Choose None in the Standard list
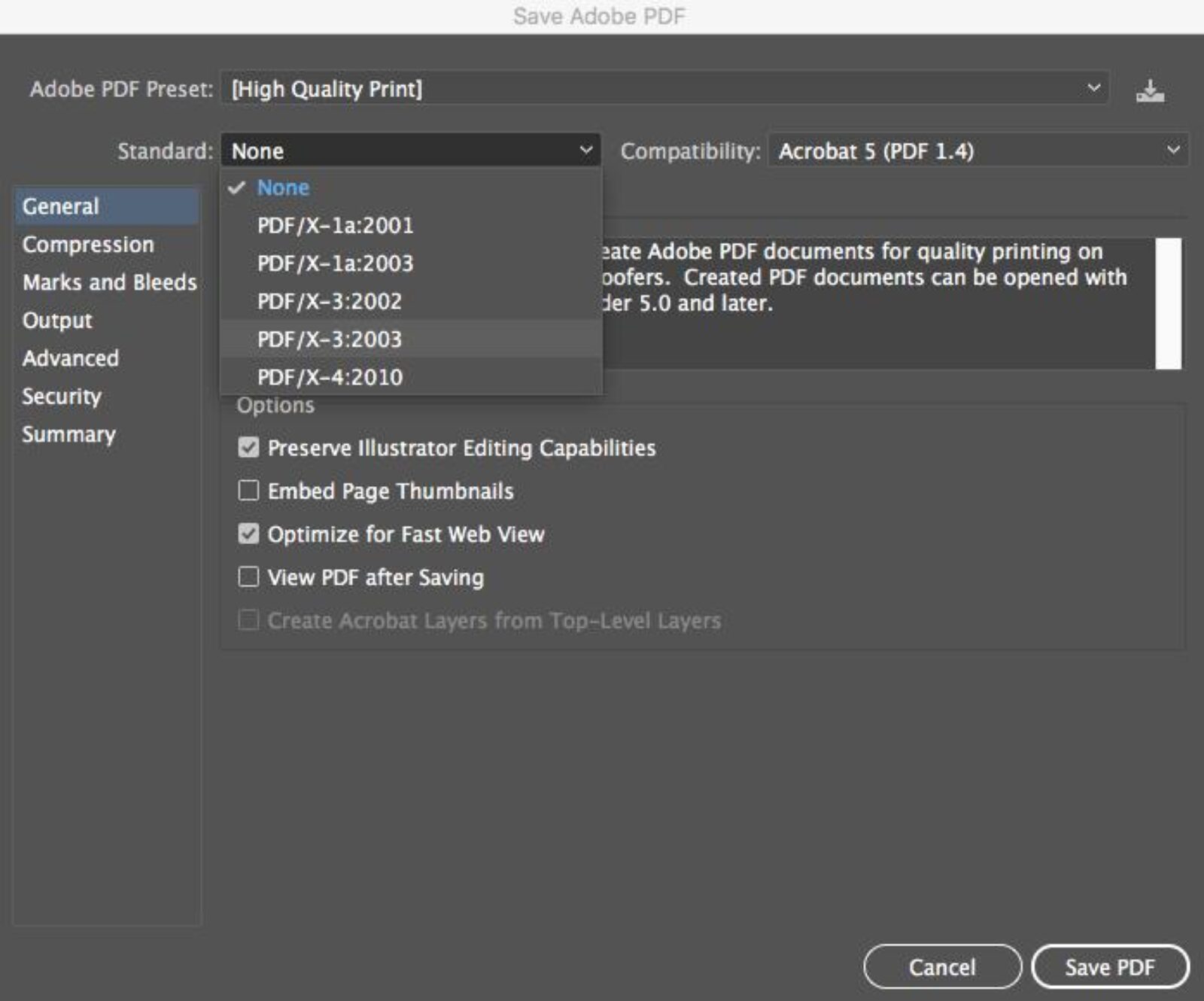 point(411,187)
